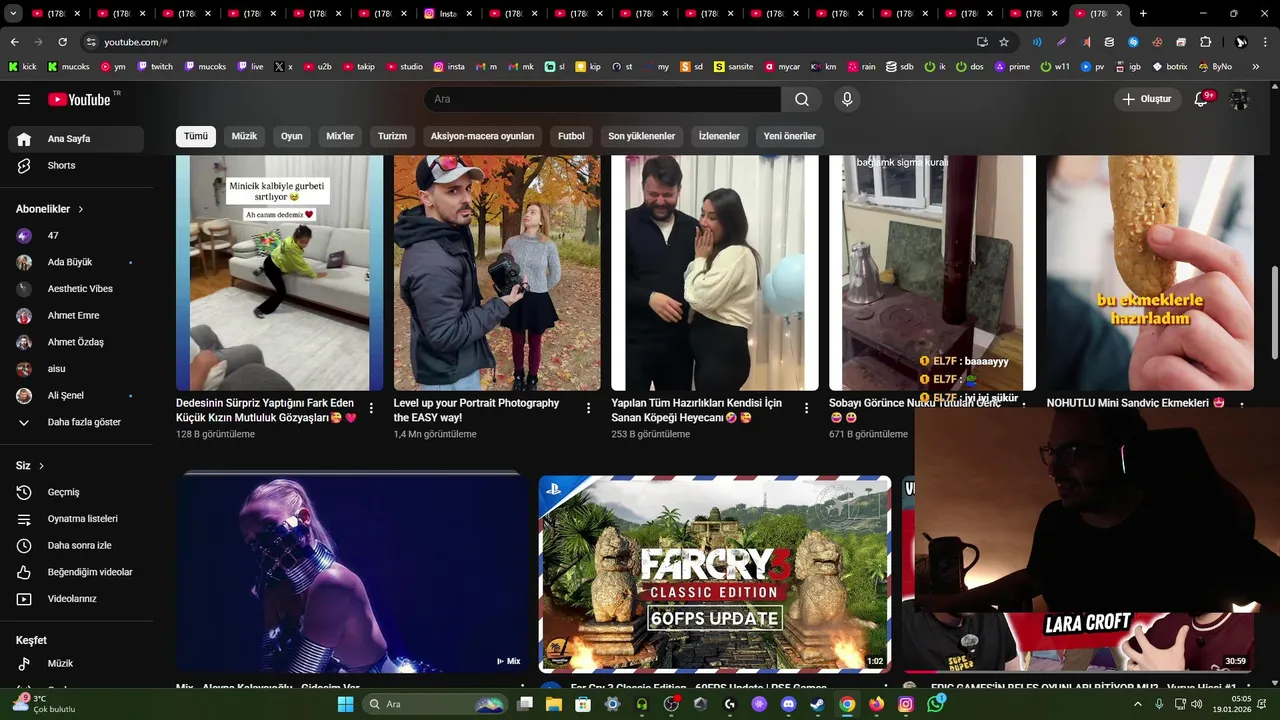Open Shorts in the sidebar
Screen dimensions: 1280x720
click(76, 166)
